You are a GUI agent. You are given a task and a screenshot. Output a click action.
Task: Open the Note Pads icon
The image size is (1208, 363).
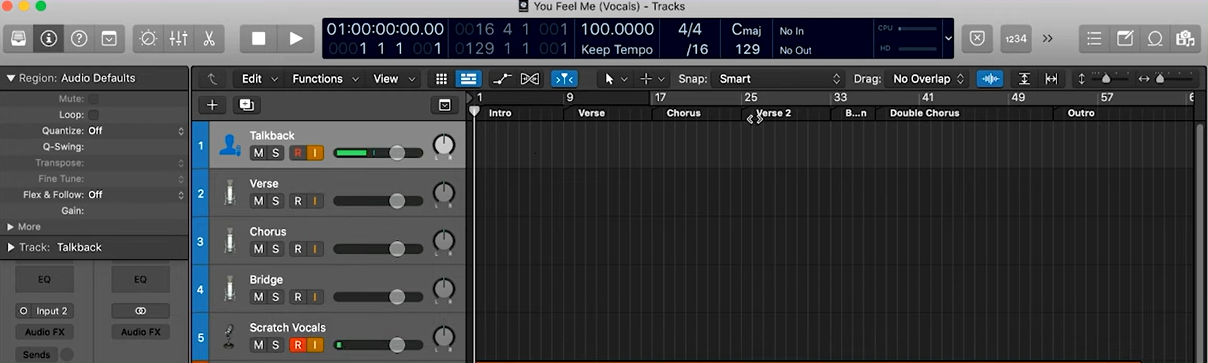pos(1125,38)
